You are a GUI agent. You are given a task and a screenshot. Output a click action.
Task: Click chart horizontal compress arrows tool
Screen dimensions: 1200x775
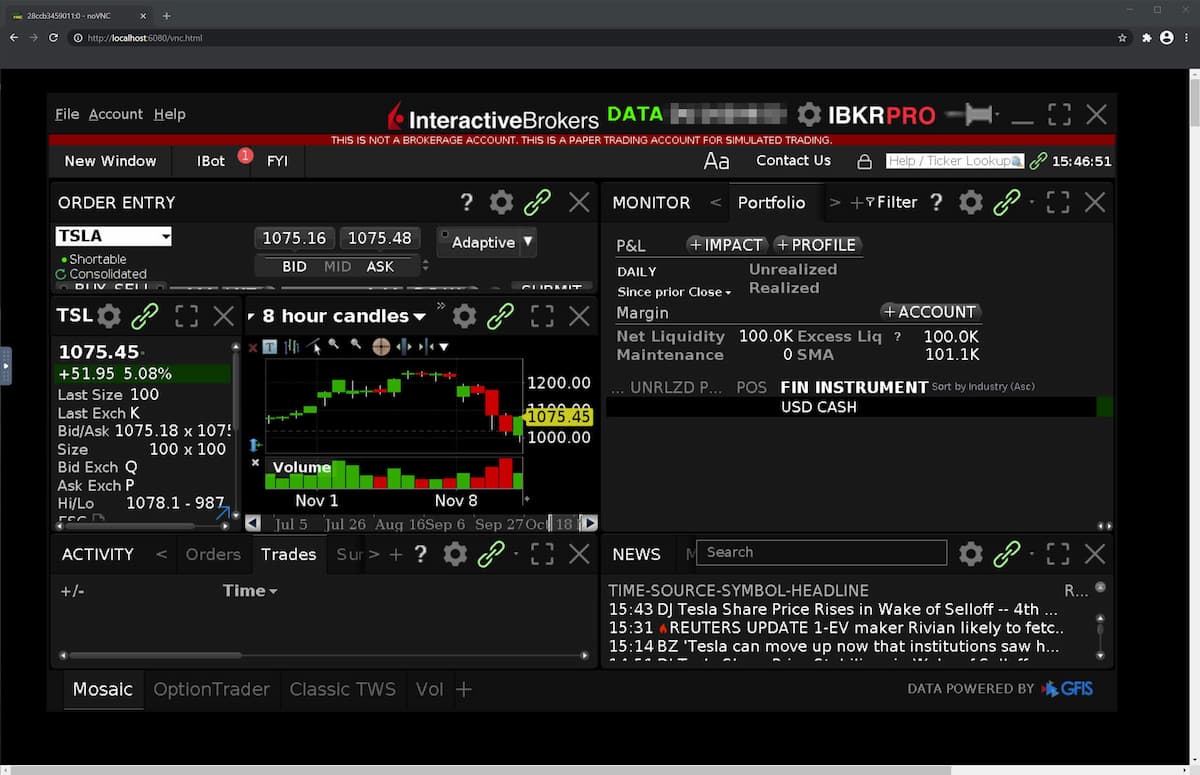tap(426, 347)
